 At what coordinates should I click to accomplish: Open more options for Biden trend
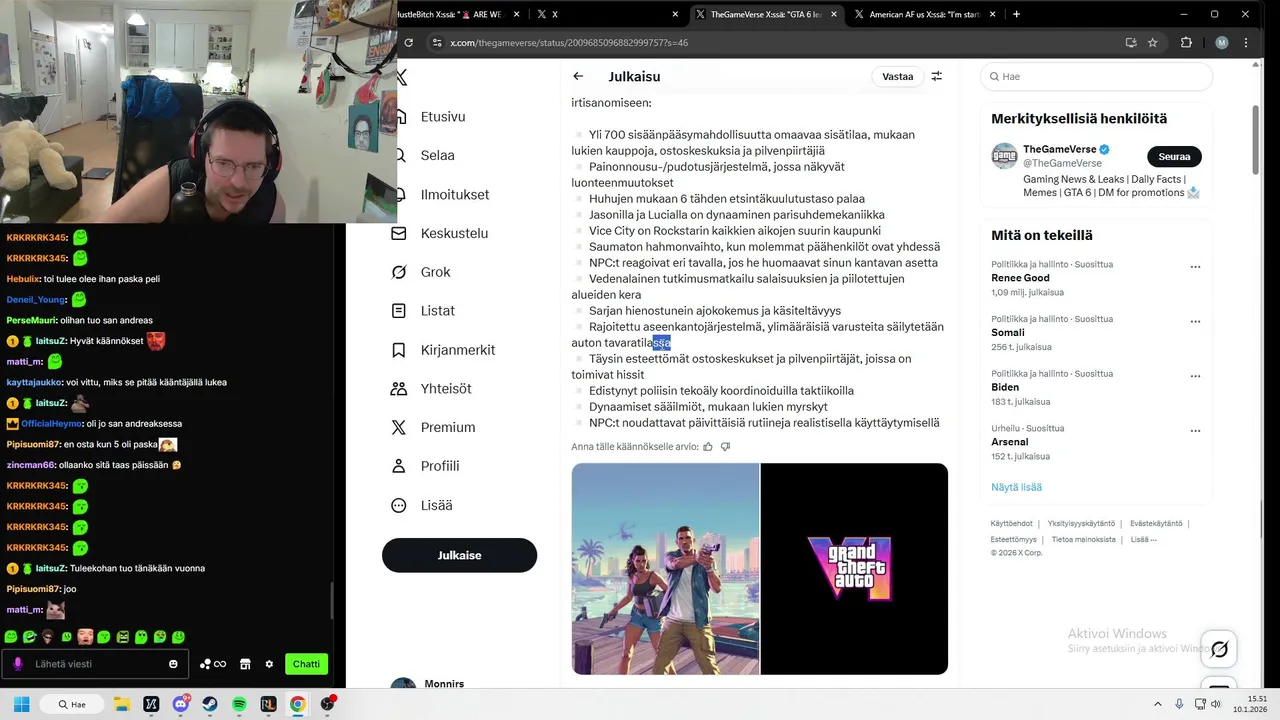click(1195, 376)
